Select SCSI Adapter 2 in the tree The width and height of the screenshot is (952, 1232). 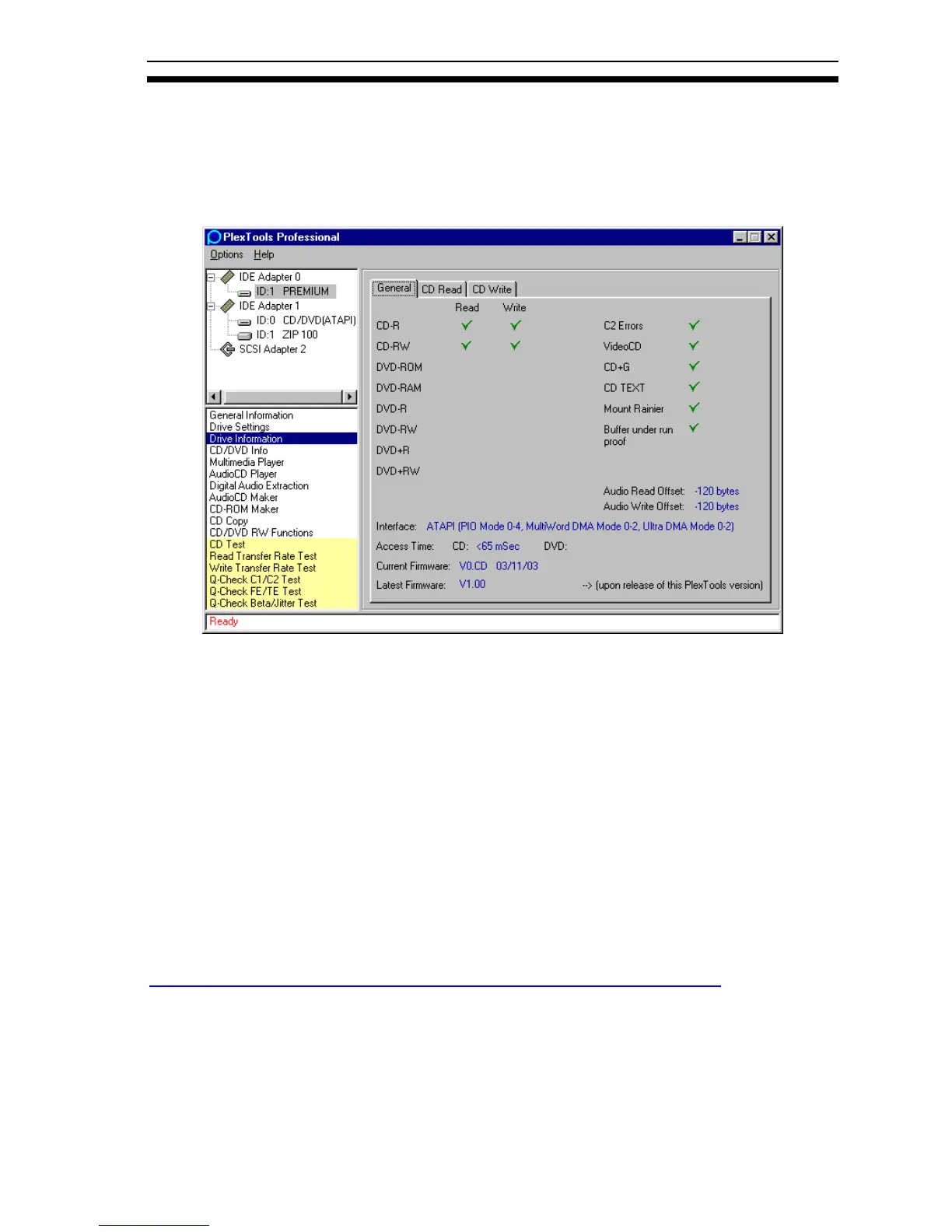pos(272,349)
